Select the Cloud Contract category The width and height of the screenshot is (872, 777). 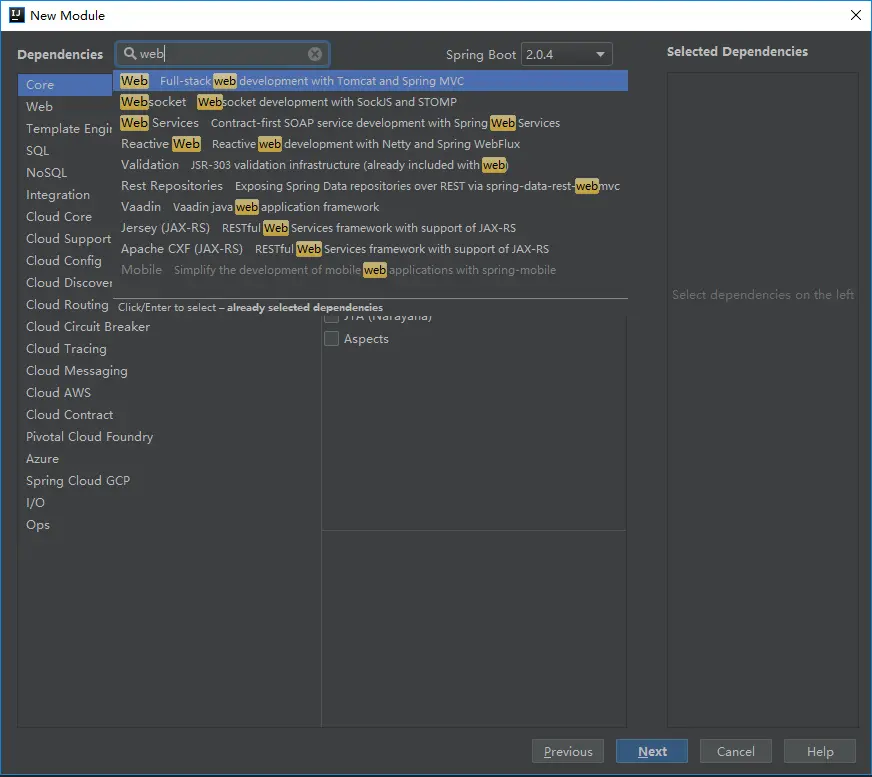click(x=169, y=415)
